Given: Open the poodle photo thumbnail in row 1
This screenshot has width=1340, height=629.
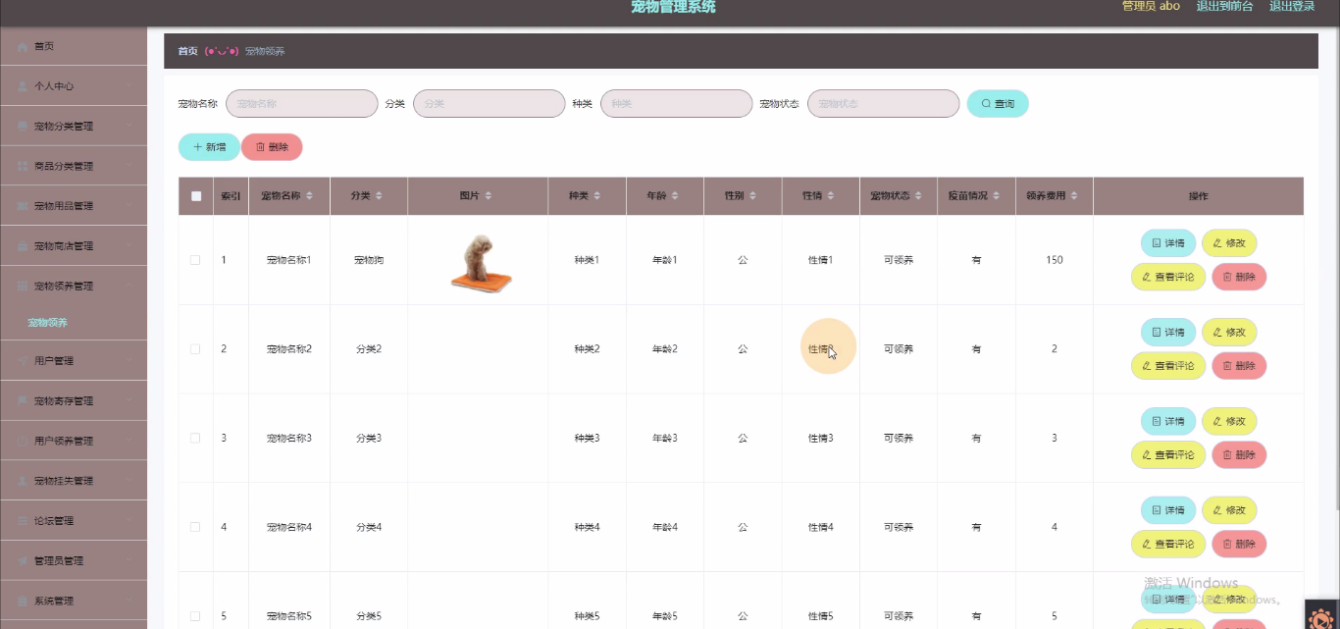Looking at the screenshot, I should coord(479,262).
